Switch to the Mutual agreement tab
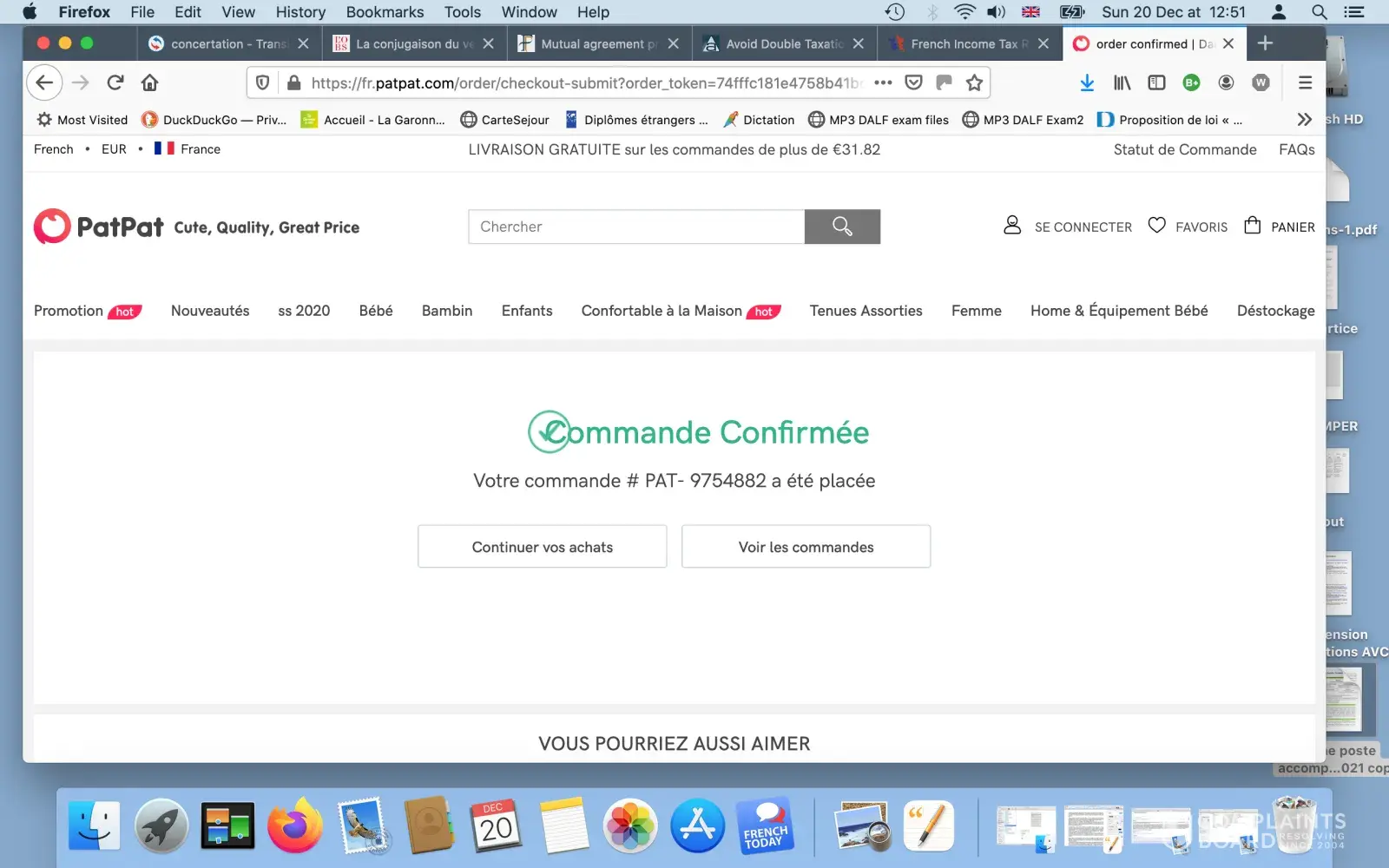This screenshot has width=1389, height=868. (599, 43)
